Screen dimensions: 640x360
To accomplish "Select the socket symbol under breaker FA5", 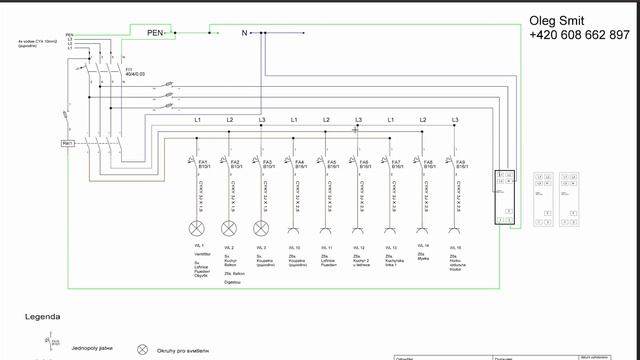I will (x=325, y=231).
